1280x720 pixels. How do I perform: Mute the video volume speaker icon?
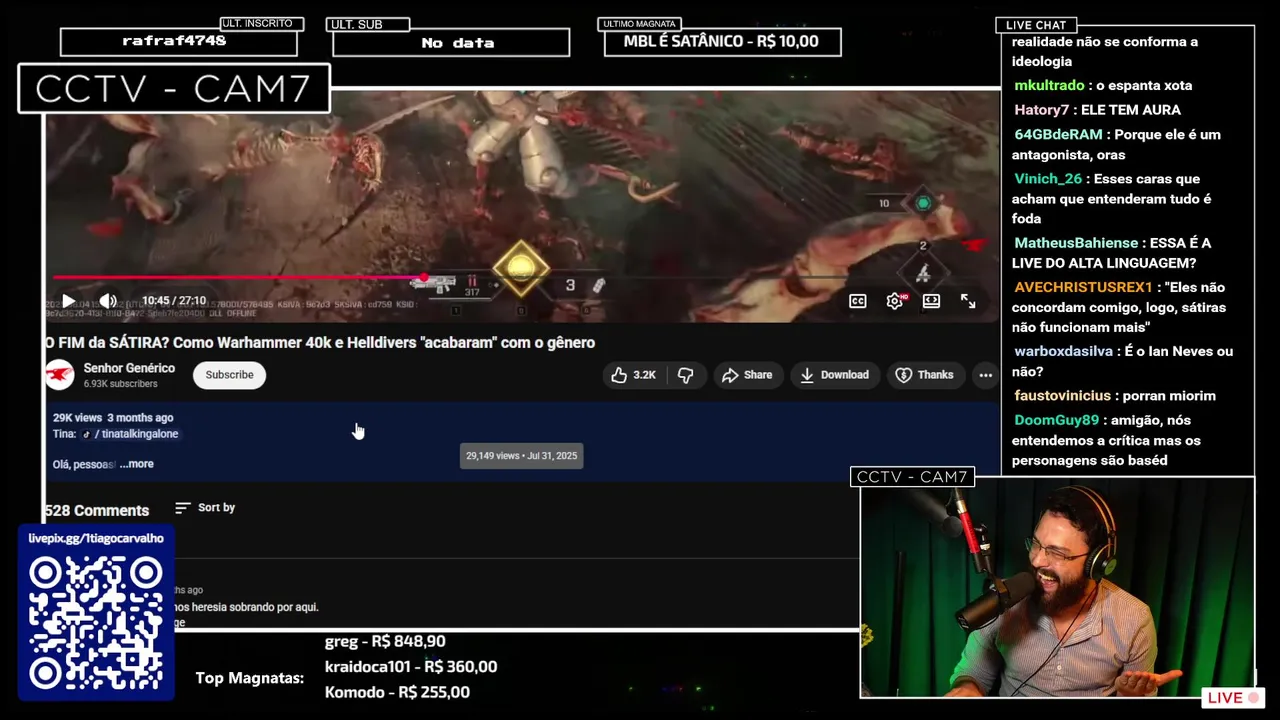(108, 300)
